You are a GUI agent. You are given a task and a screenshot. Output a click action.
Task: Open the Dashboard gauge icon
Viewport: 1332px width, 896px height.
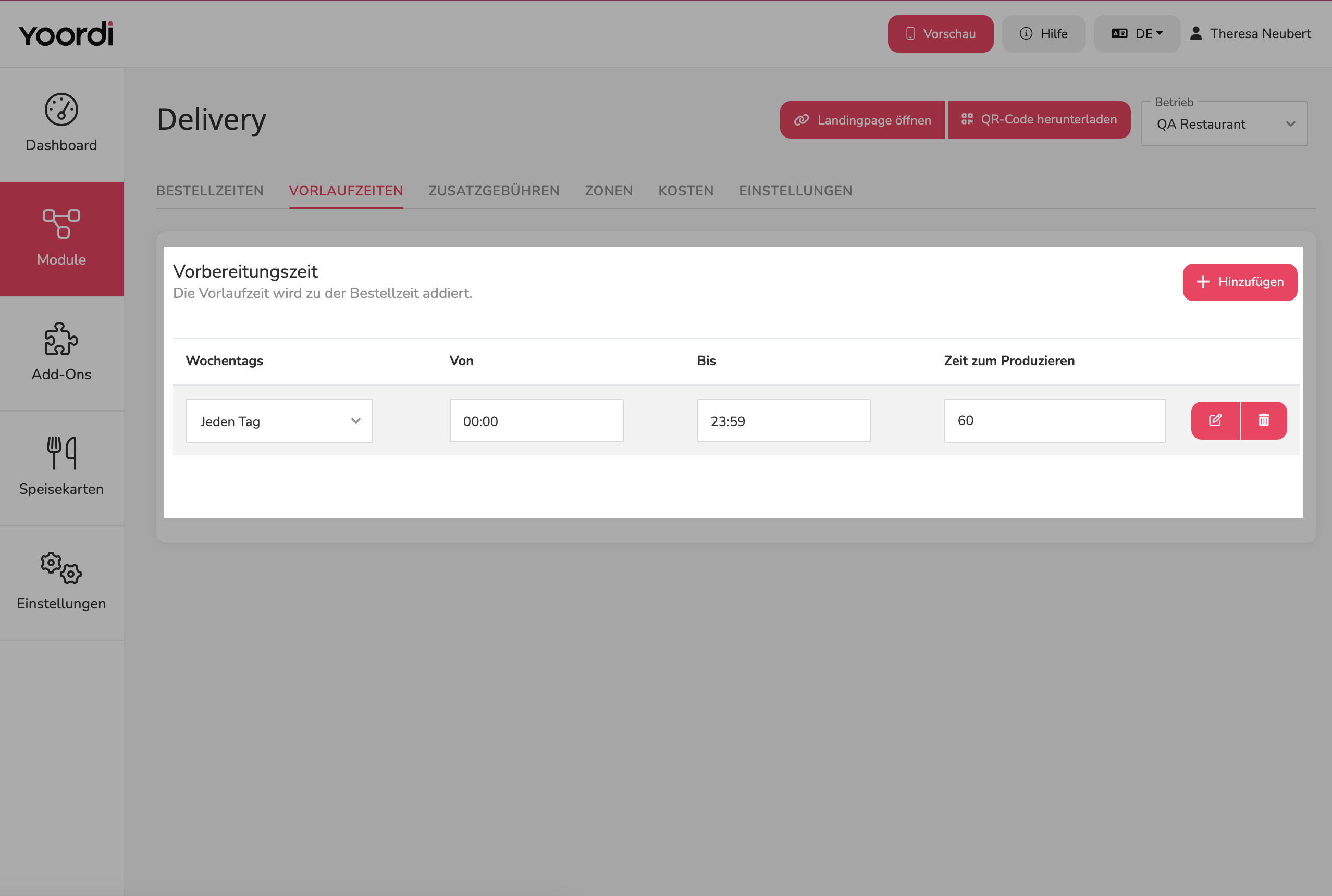[61, 109]
